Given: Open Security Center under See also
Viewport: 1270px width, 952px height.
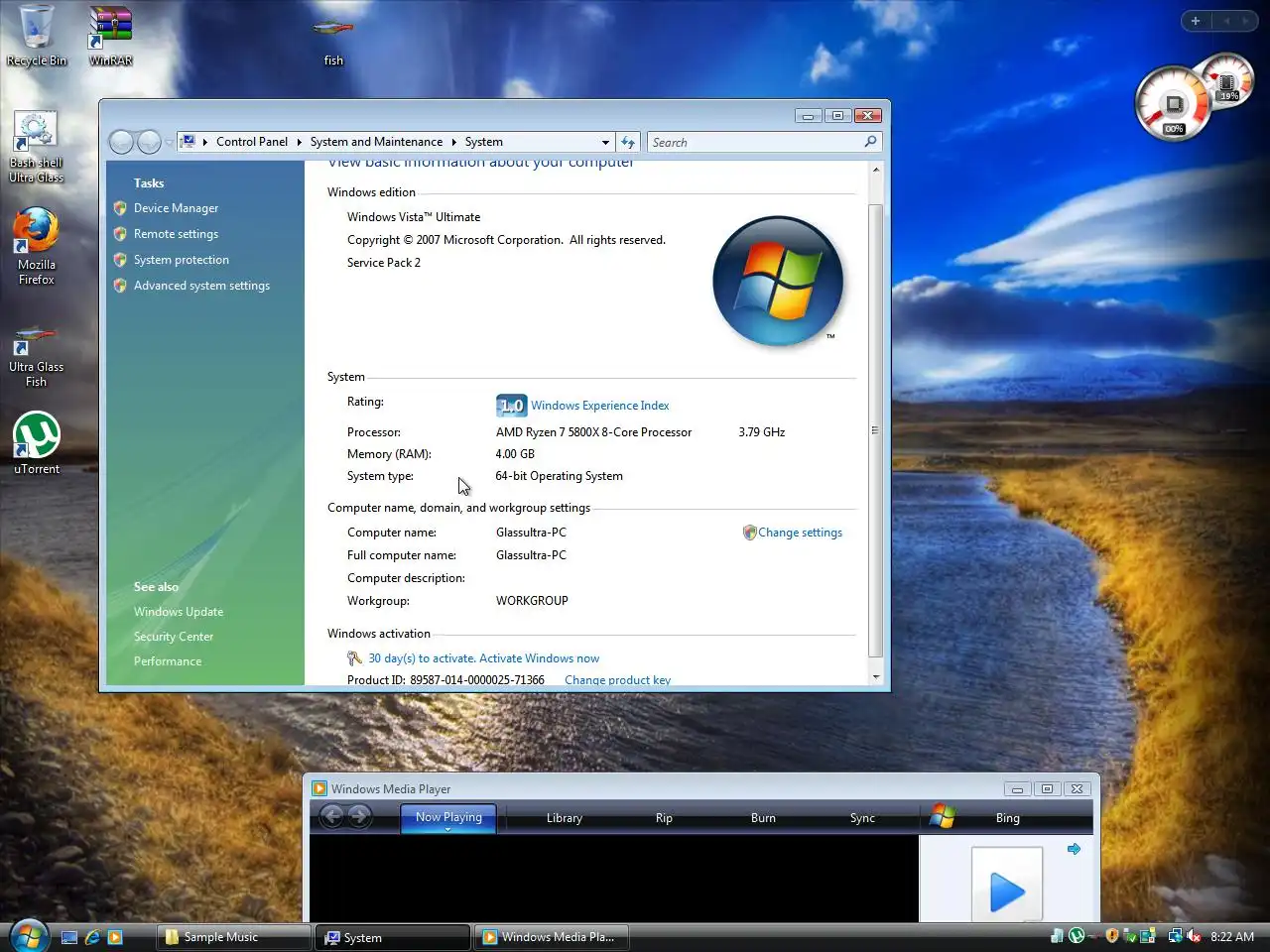Looking at the screenshot, I should pyautogui.click(x=174, y=637).
